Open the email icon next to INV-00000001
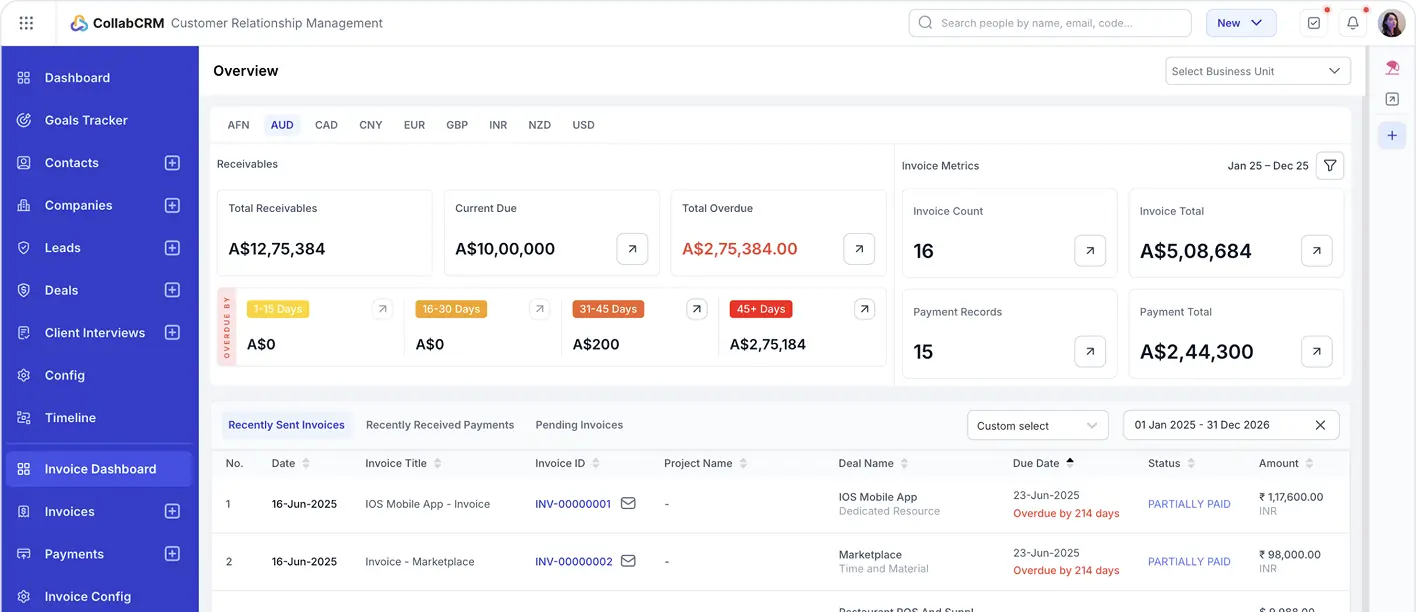The height and width of the screenshot is (612, 1416). 627,504
